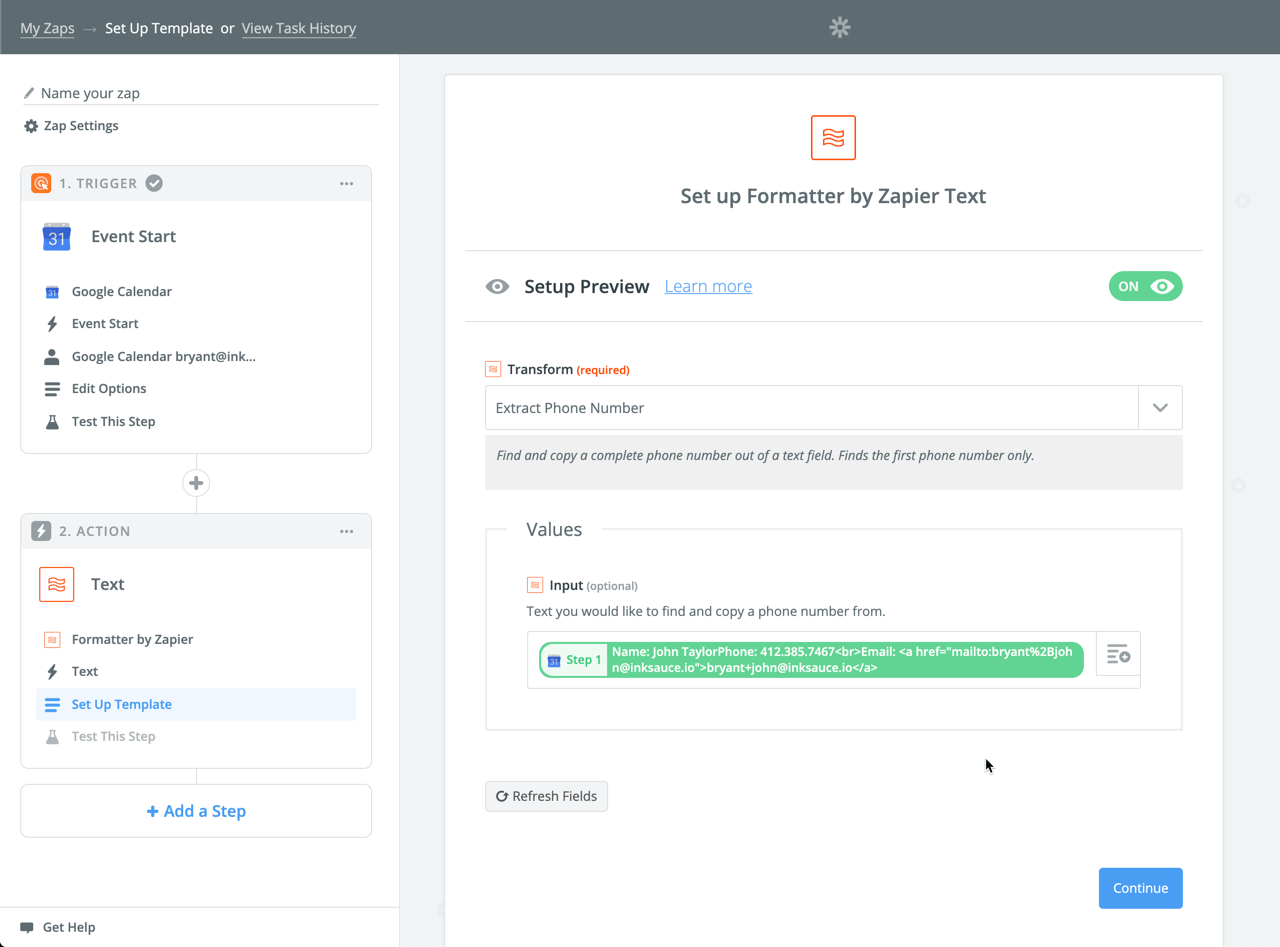Click the flask icon beside trigger Test This Step
This screenshot has width=1280, height=947.
click(52, 422)
